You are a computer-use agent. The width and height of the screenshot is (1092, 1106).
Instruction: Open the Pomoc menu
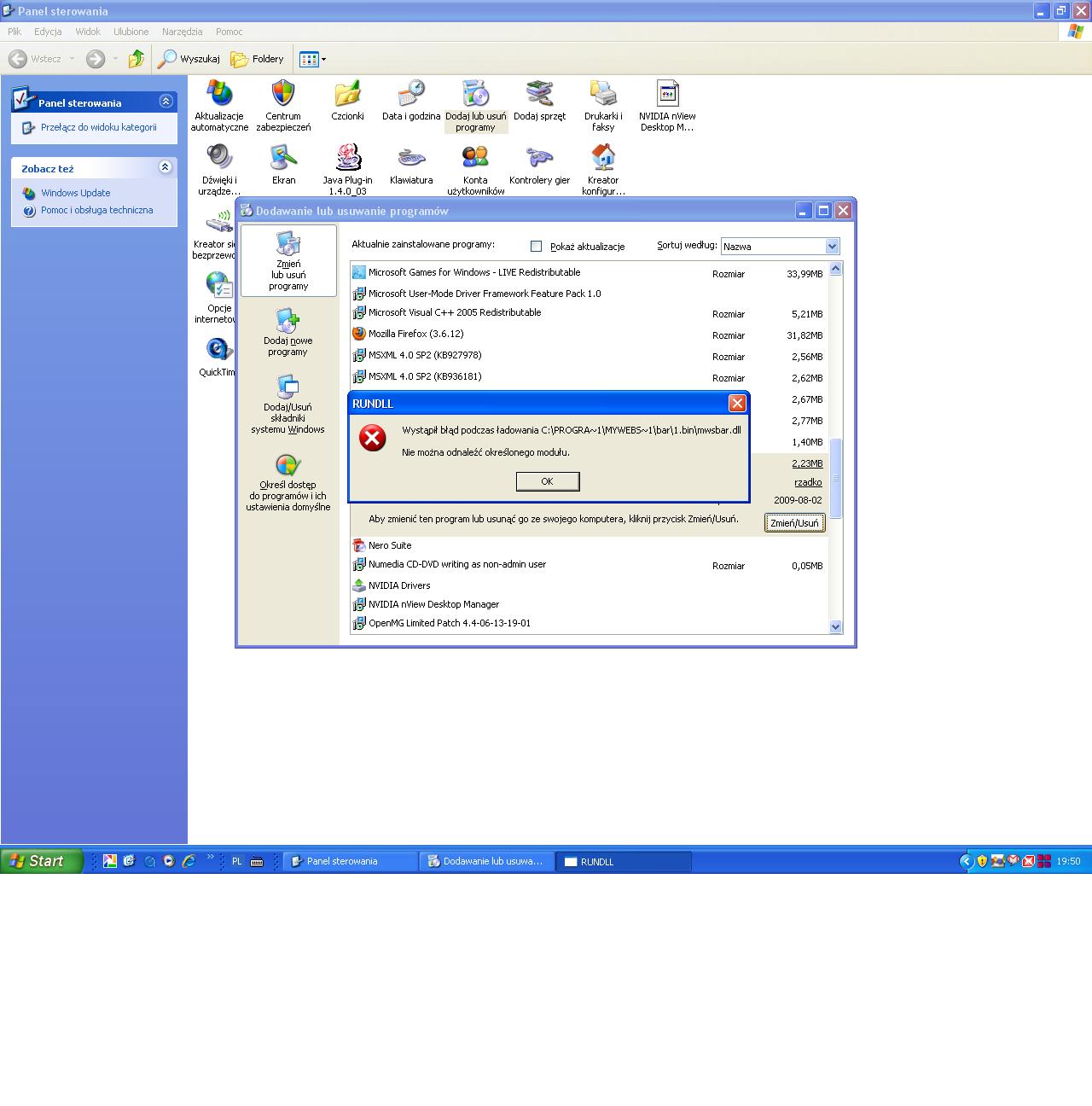click(x=229, y=32)
